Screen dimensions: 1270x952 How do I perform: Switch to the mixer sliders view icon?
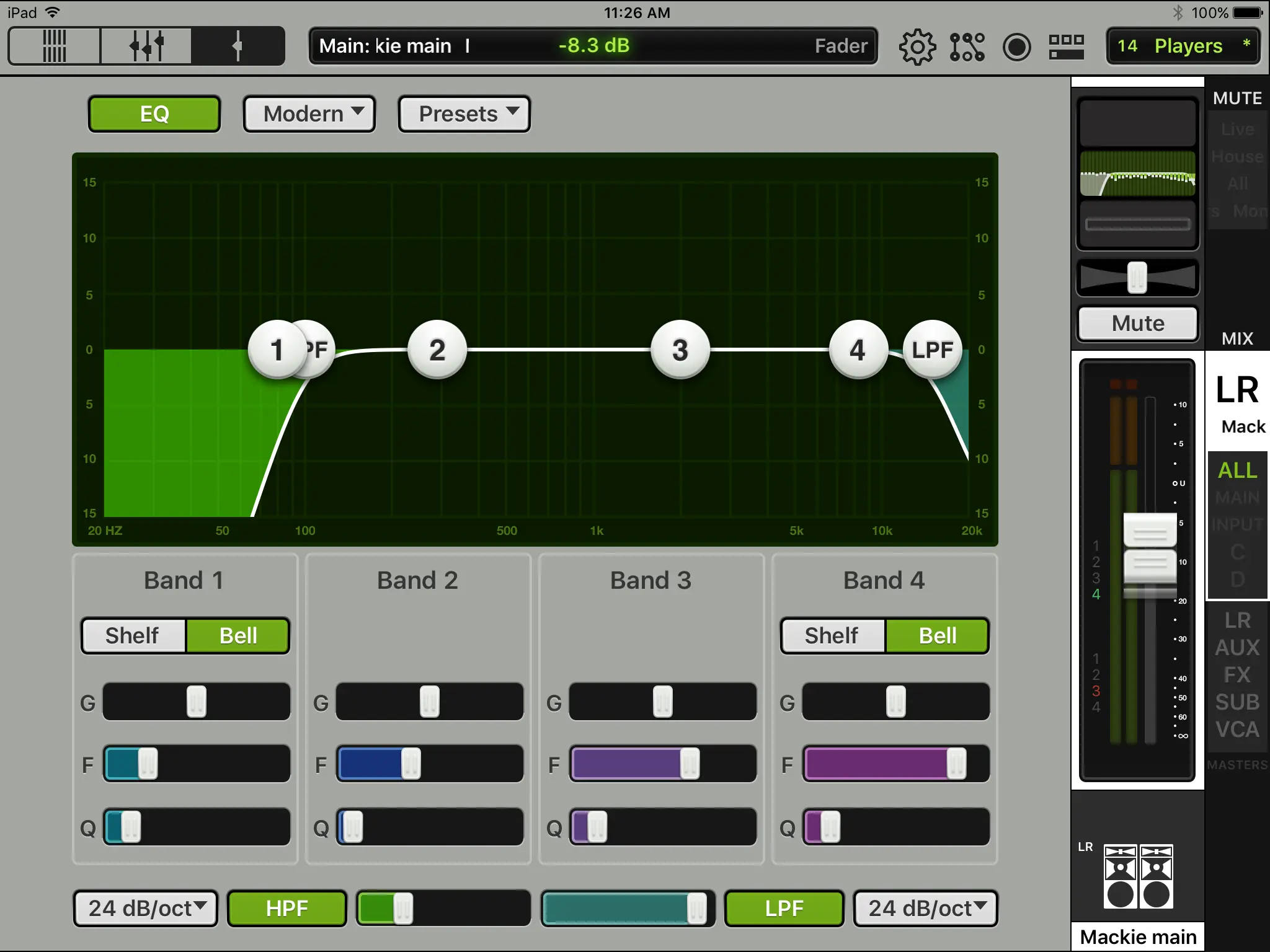point(146,46)
